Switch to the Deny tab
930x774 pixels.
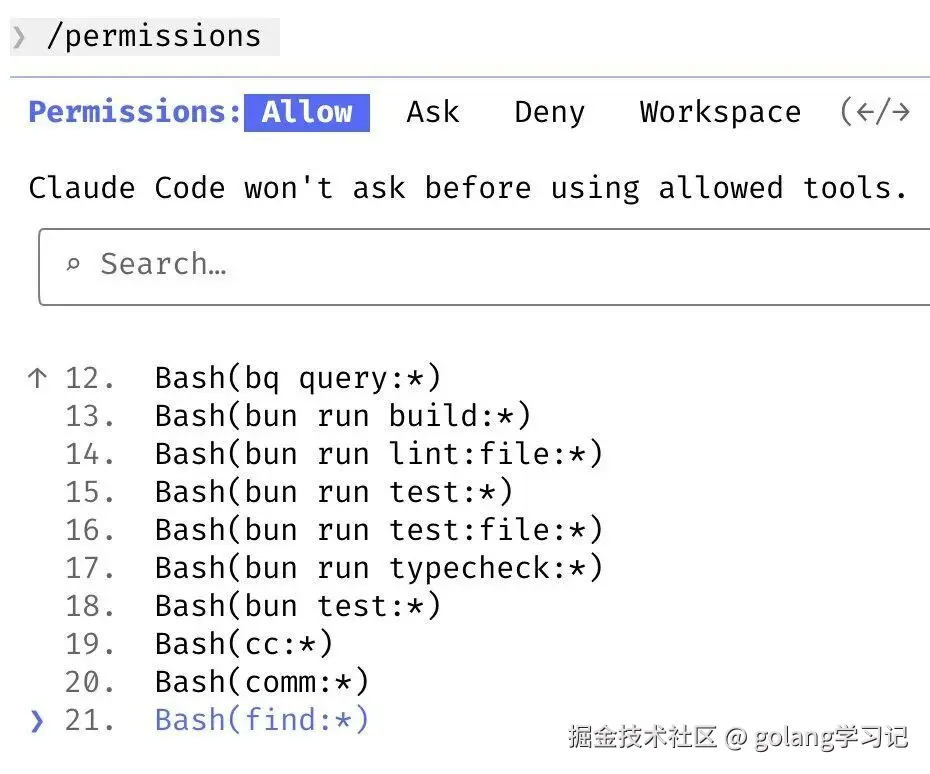click(x=548, y=112)
